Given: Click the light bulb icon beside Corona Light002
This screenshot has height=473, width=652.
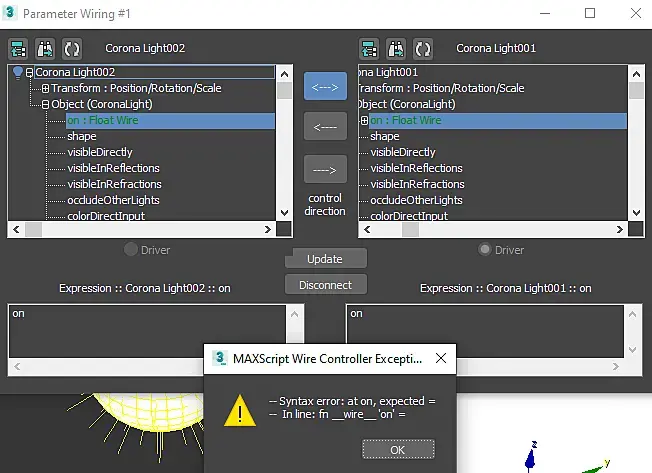Looking at the screenshot, I should point(17,73).
